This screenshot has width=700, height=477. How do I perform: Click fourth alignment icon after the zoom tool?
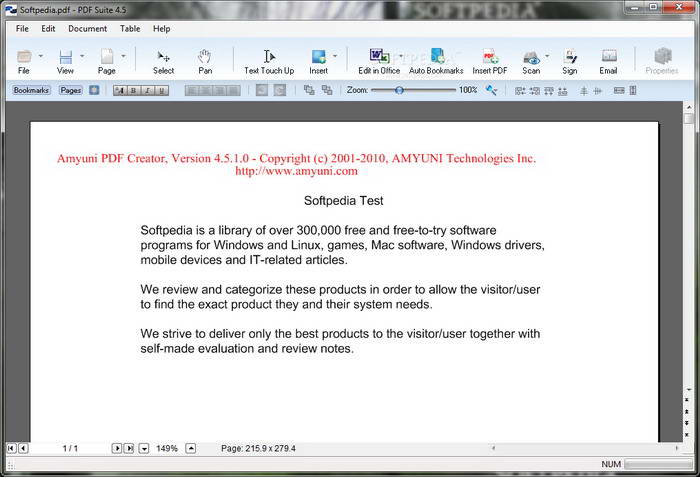[563, 91]
